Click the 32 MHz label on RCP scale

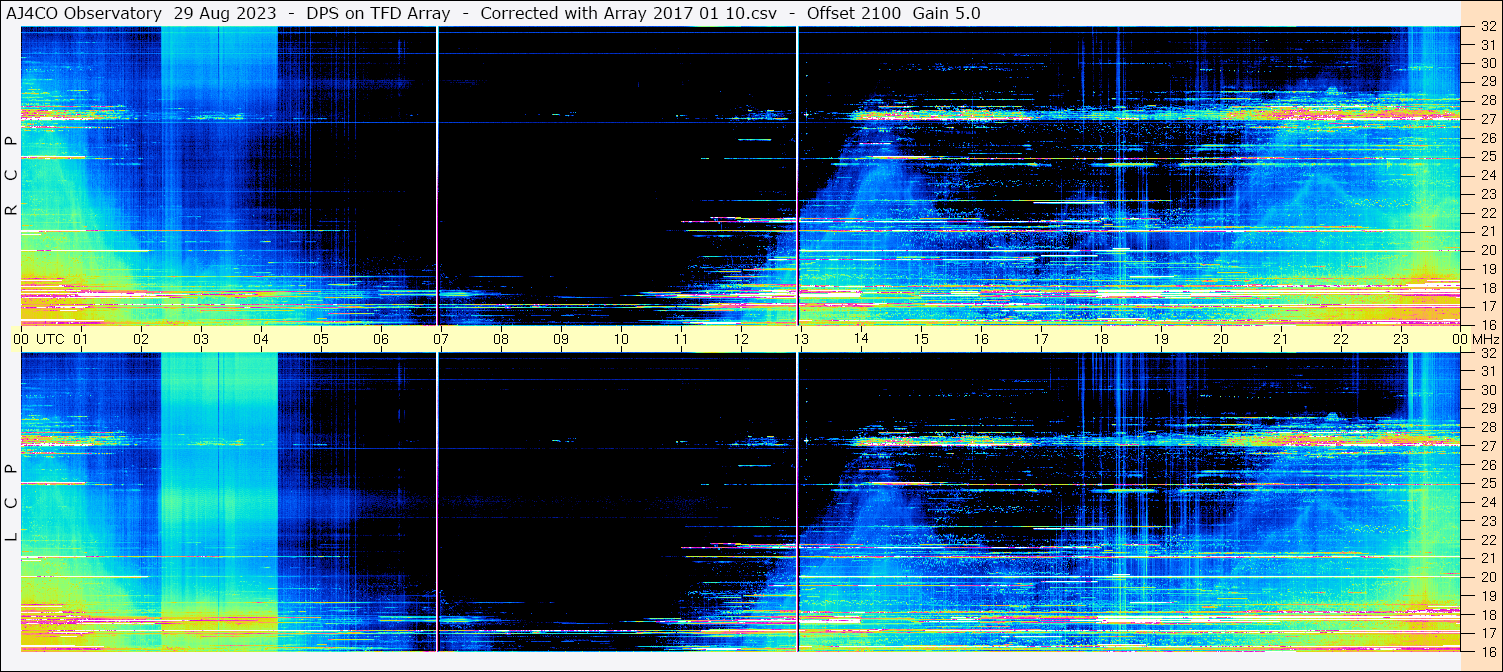(1486, 27)
